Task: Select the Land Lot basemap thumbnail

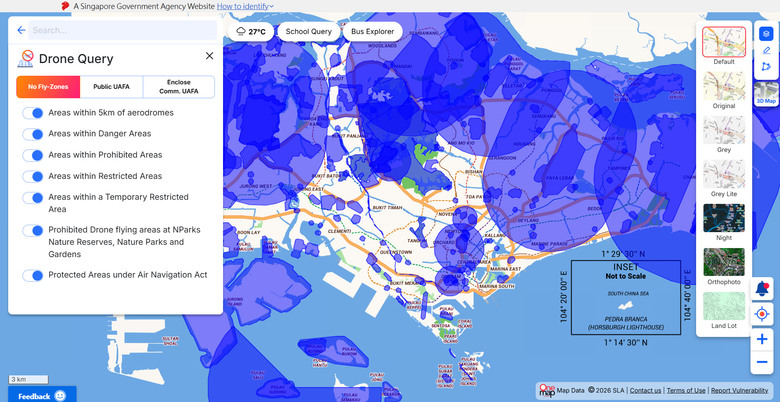Action: coord(724,306)
